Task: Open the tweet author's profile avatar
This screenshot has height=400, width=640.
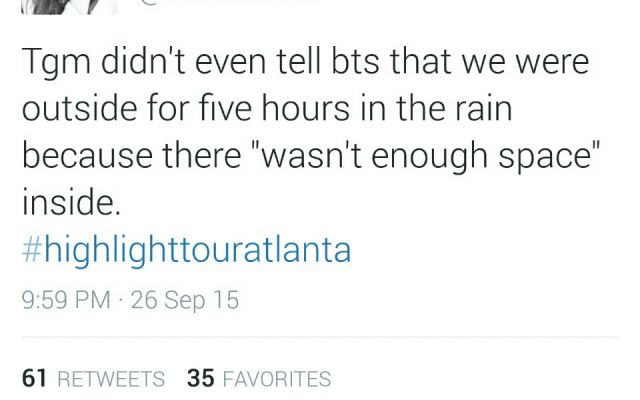Action: (x=69, y=7)
